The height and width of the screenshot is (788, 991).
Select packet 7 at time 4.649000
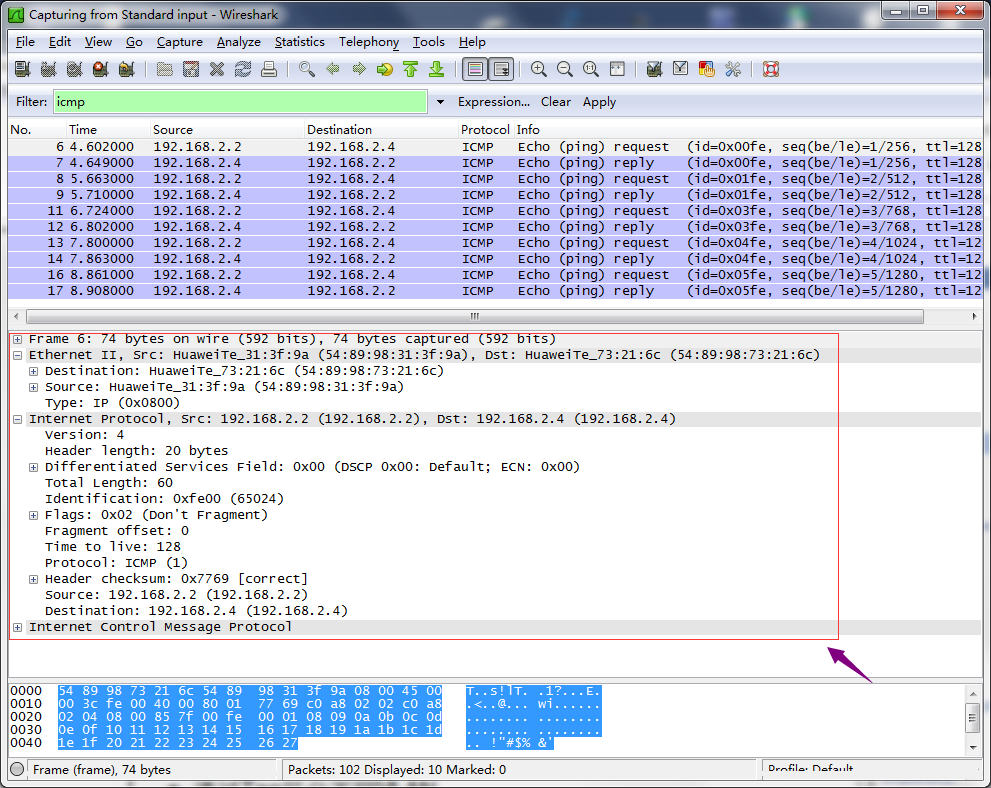[x=495, y=163]
